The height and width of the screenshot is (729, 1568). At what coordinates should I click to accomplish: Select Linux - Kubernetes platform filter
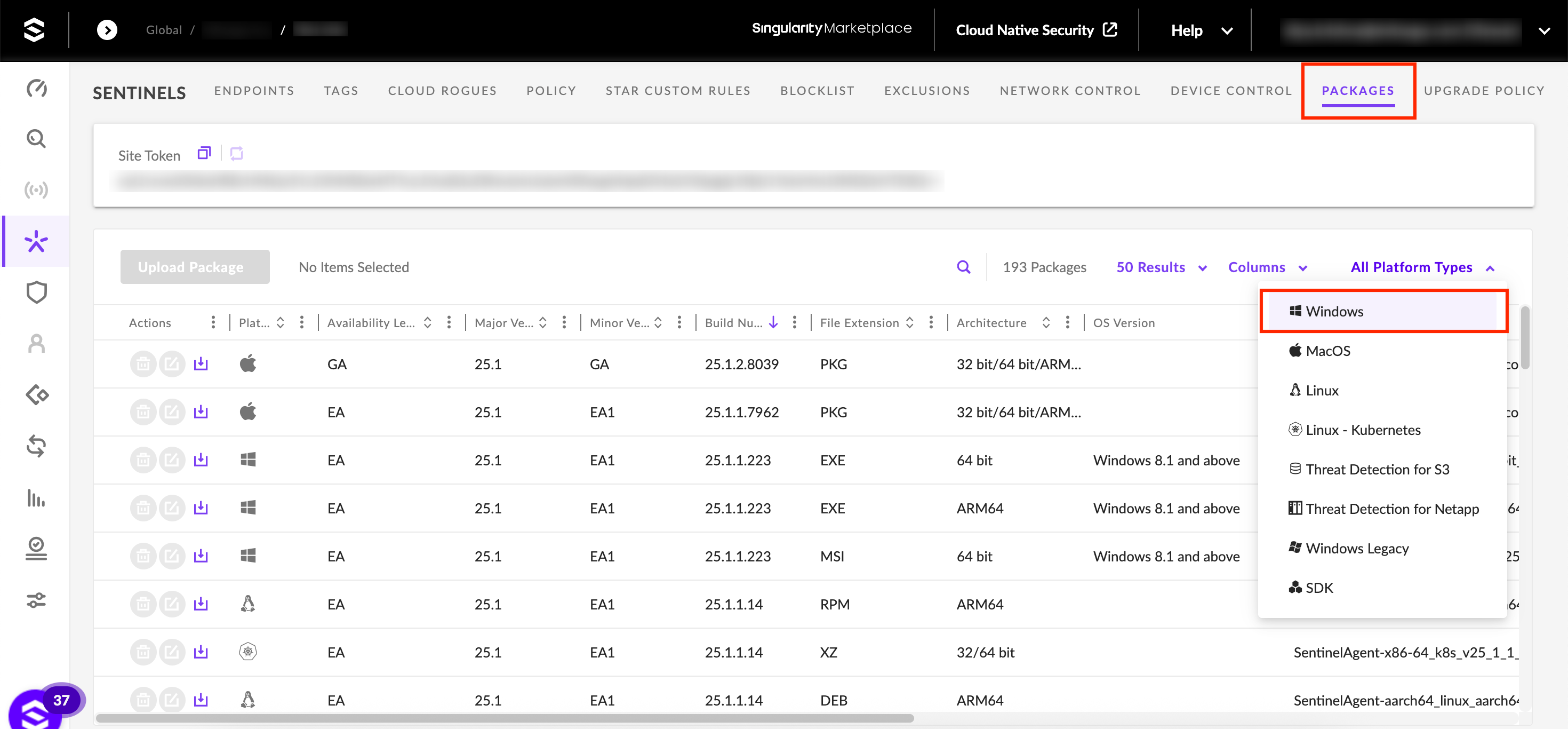tap(1383, 430)
